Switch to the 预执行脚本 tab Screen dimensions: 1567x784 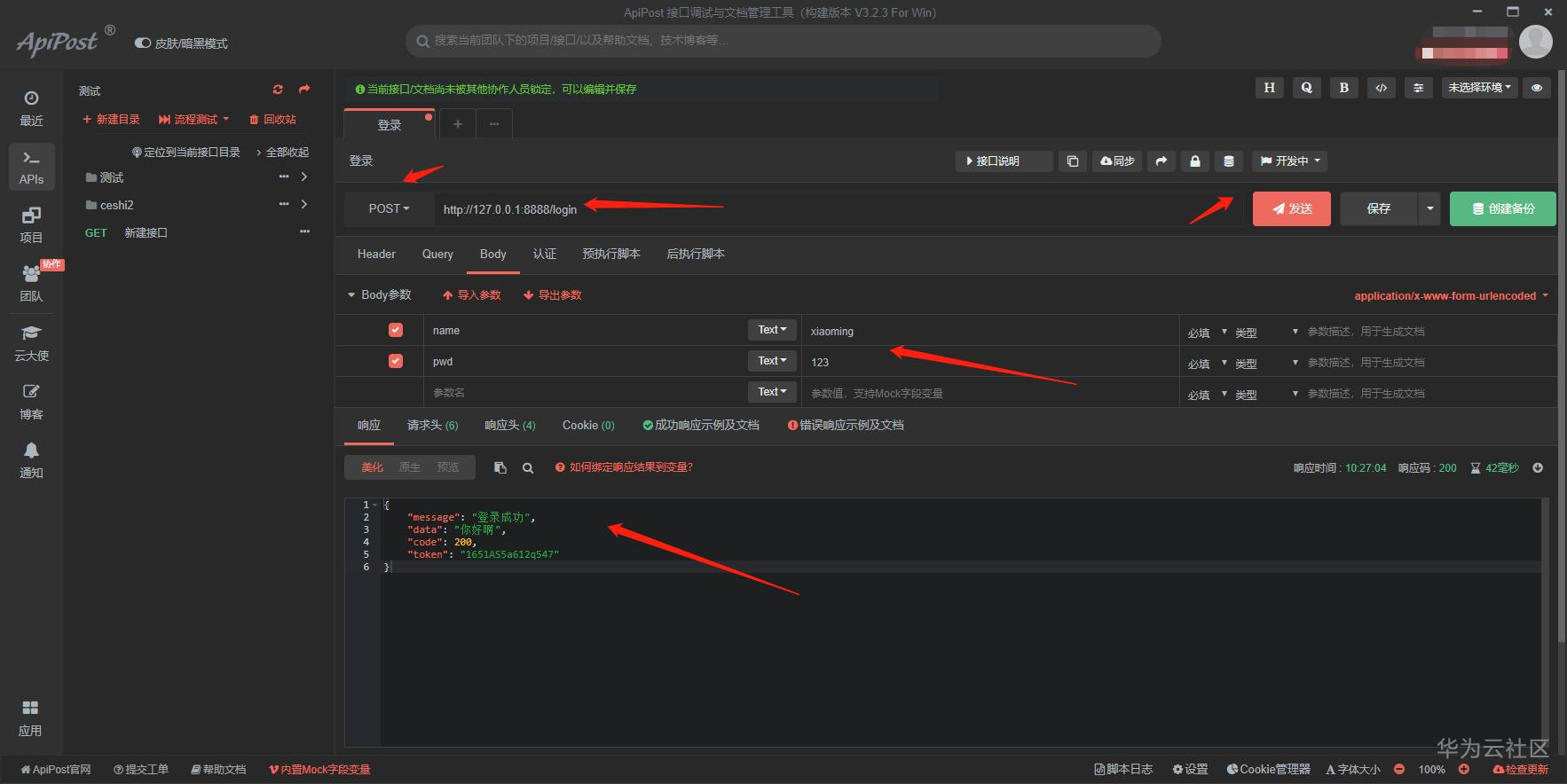tap(610, 254)
